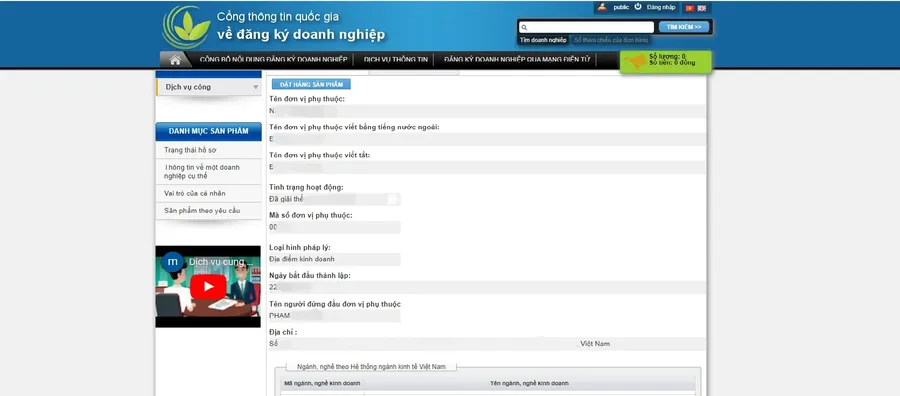
Task: Click the Đã giải thể status value
Action: (x=286, y=199)
